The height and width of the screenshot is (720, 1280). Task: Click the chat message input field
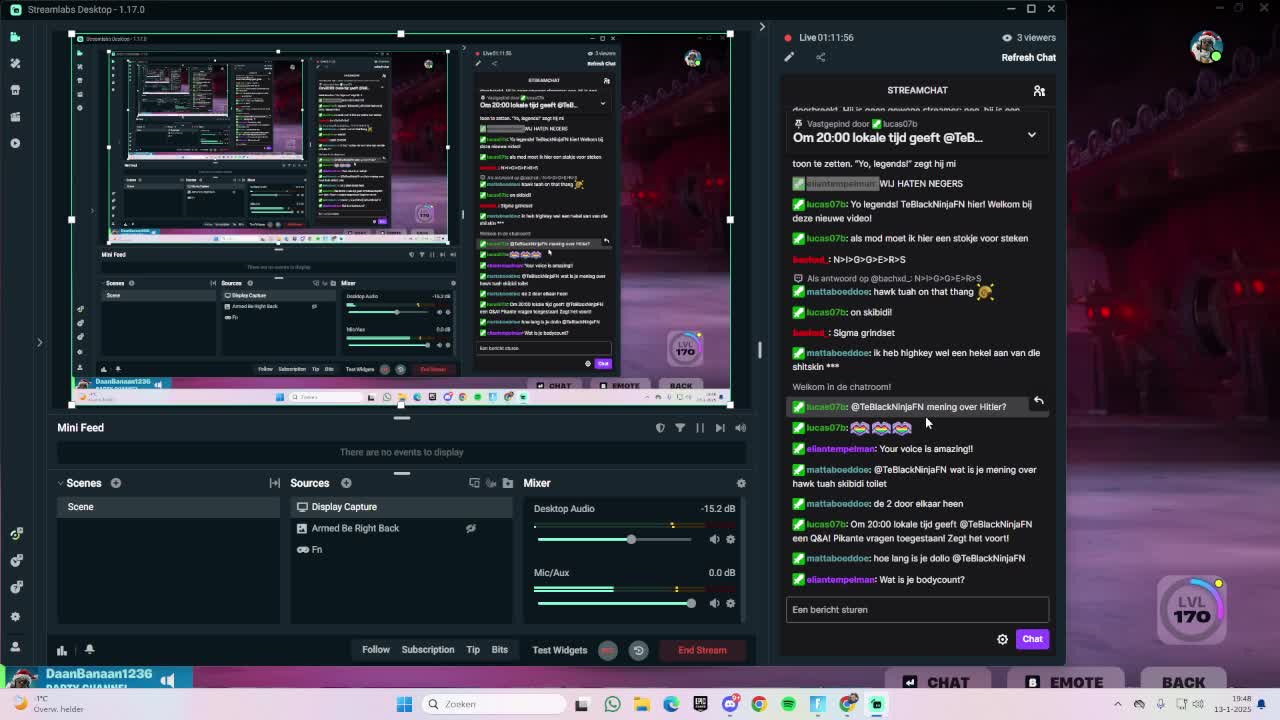pos(917,609)
